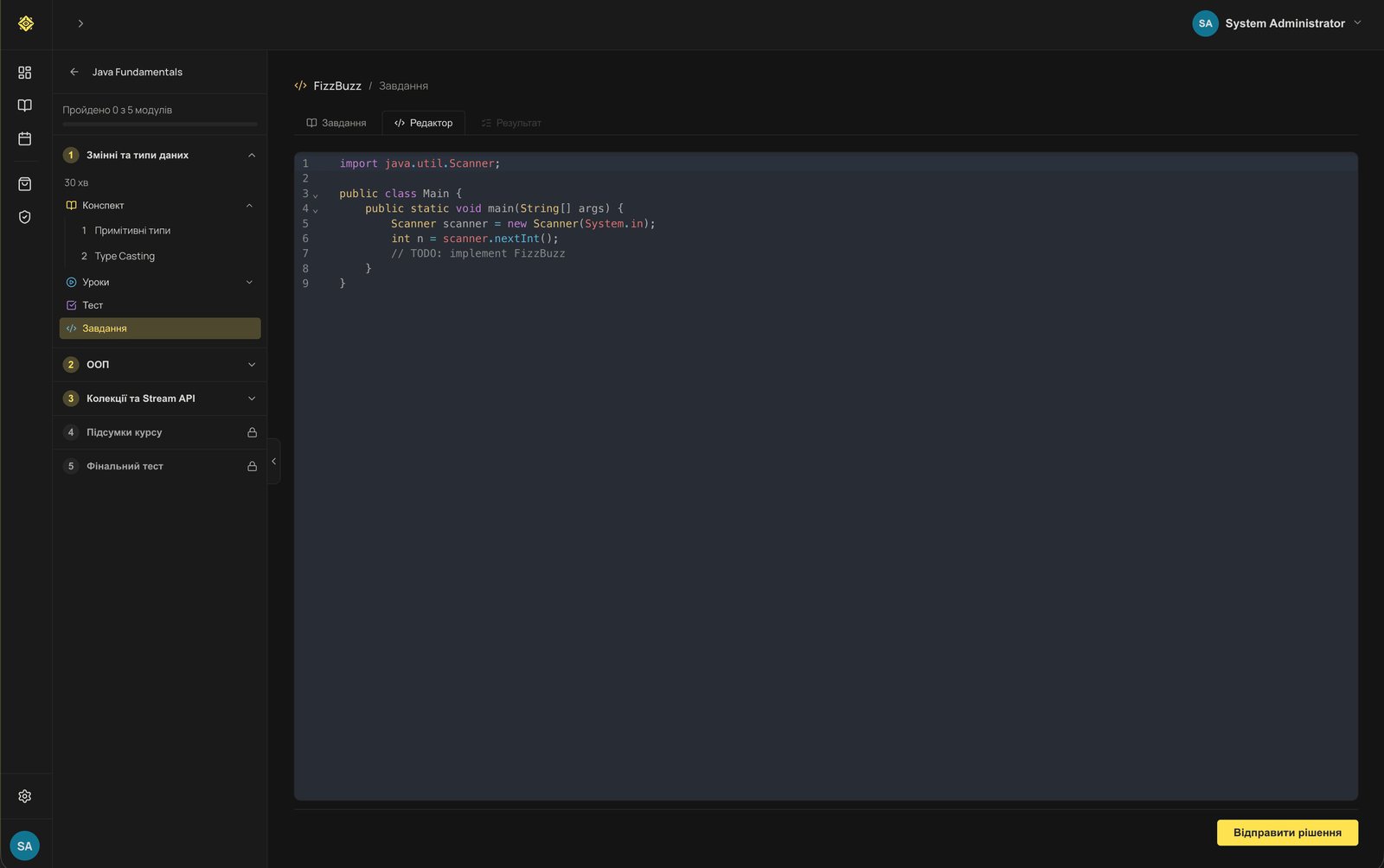
Task: Open the Фінальний тест module
Action: (160, 466)
